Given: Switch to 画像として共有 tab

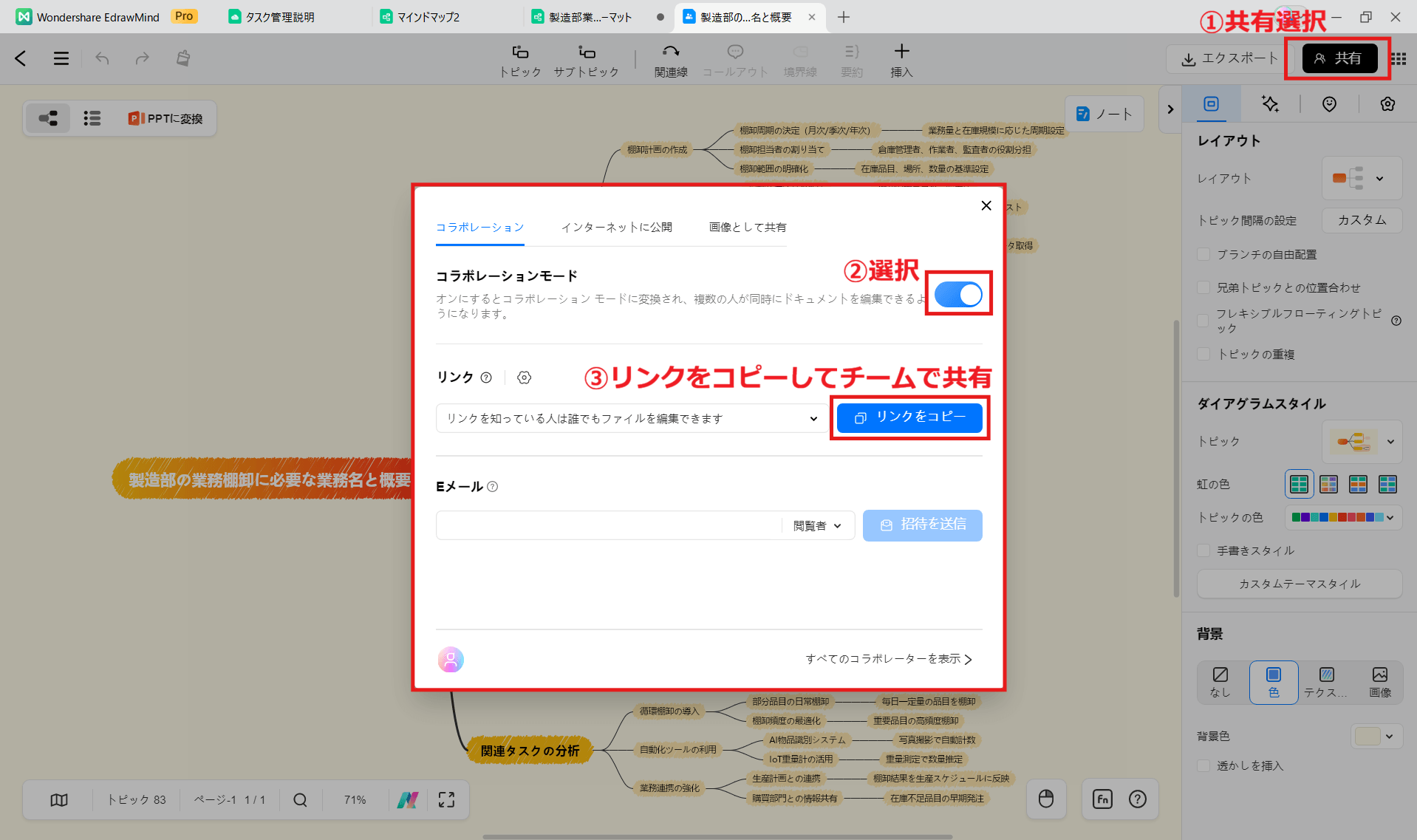Looking at the screenshot, I should click(748, 227).
